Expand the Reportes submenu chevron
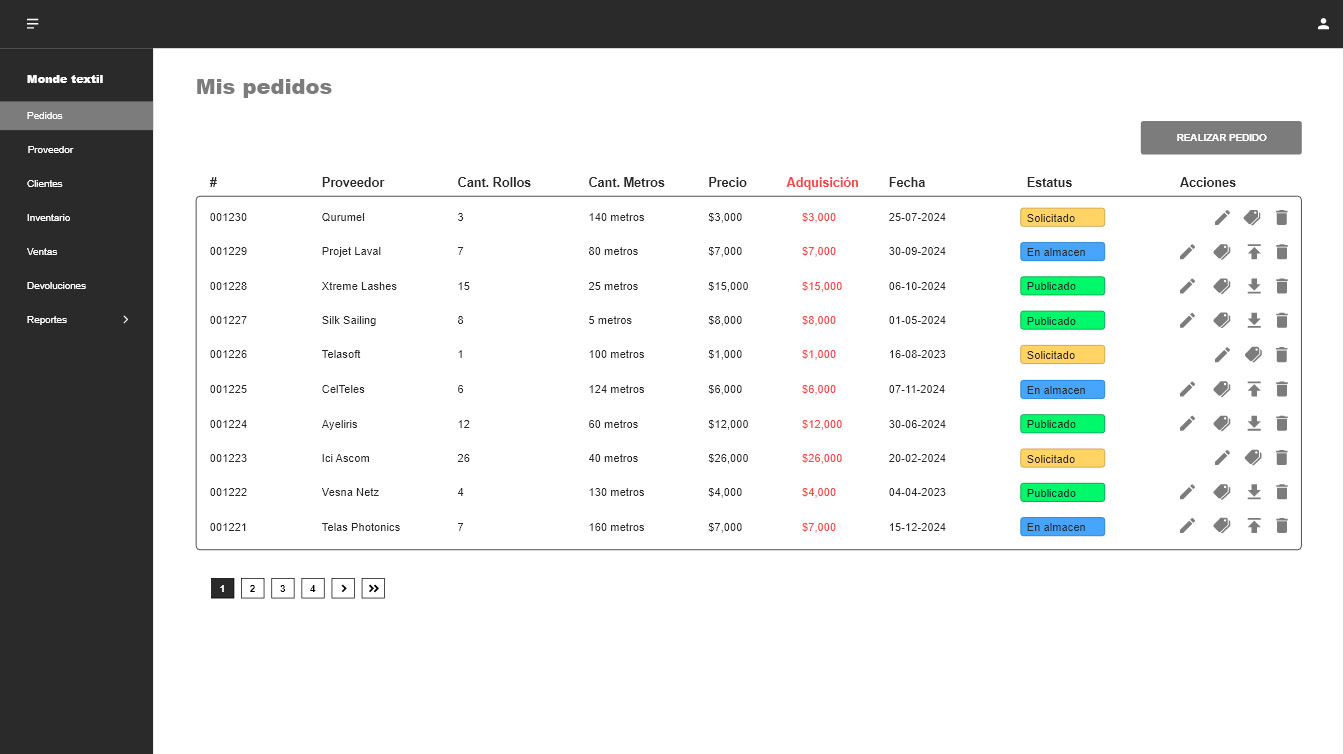The height and width of the screenshot is (754, 1344). 125,320
